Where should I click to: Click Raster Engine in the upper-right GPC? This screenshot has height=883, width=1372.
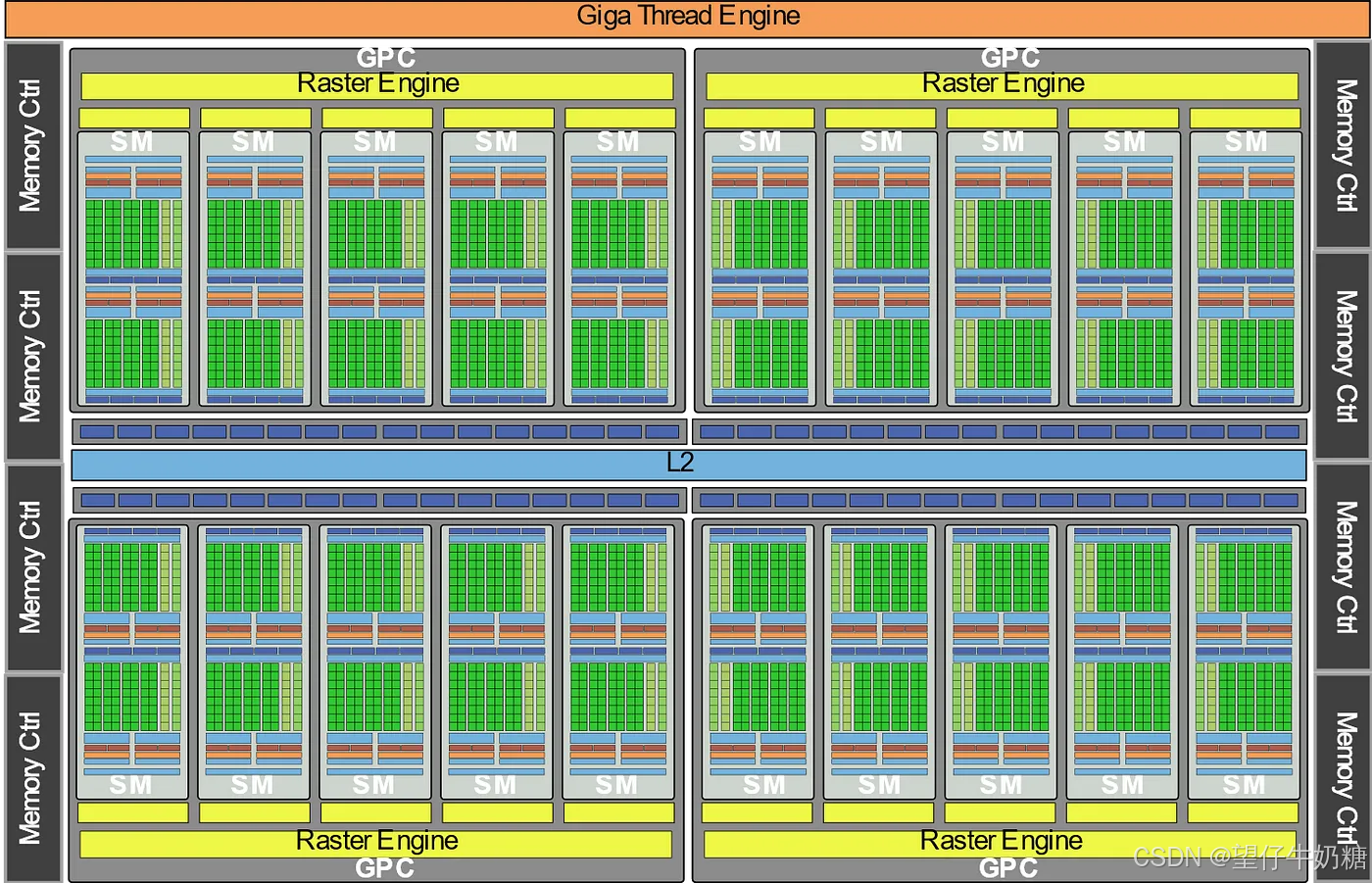(1002, 85)
